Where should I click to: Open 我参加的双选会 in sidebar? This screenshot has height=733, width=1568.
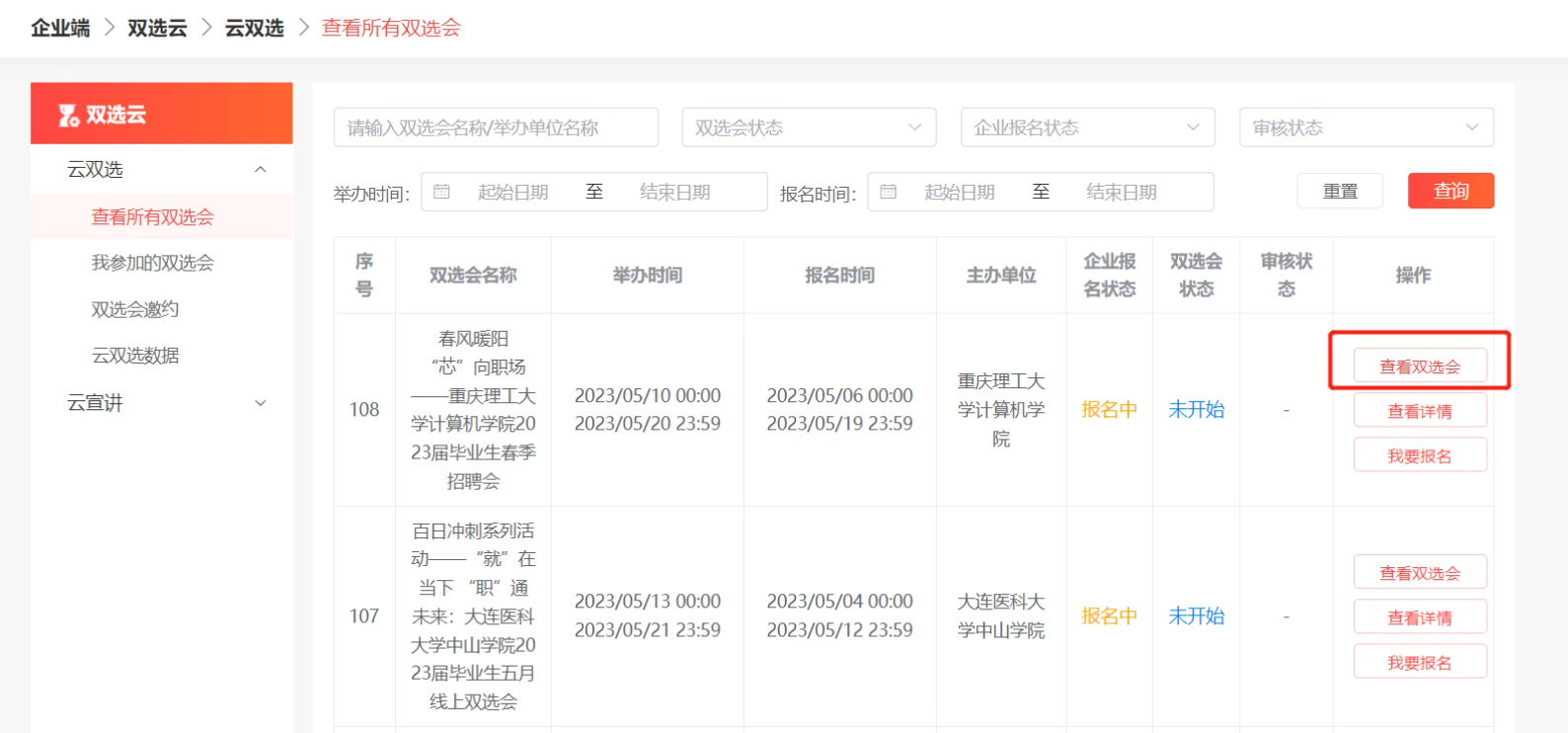(x=153, y=263)
